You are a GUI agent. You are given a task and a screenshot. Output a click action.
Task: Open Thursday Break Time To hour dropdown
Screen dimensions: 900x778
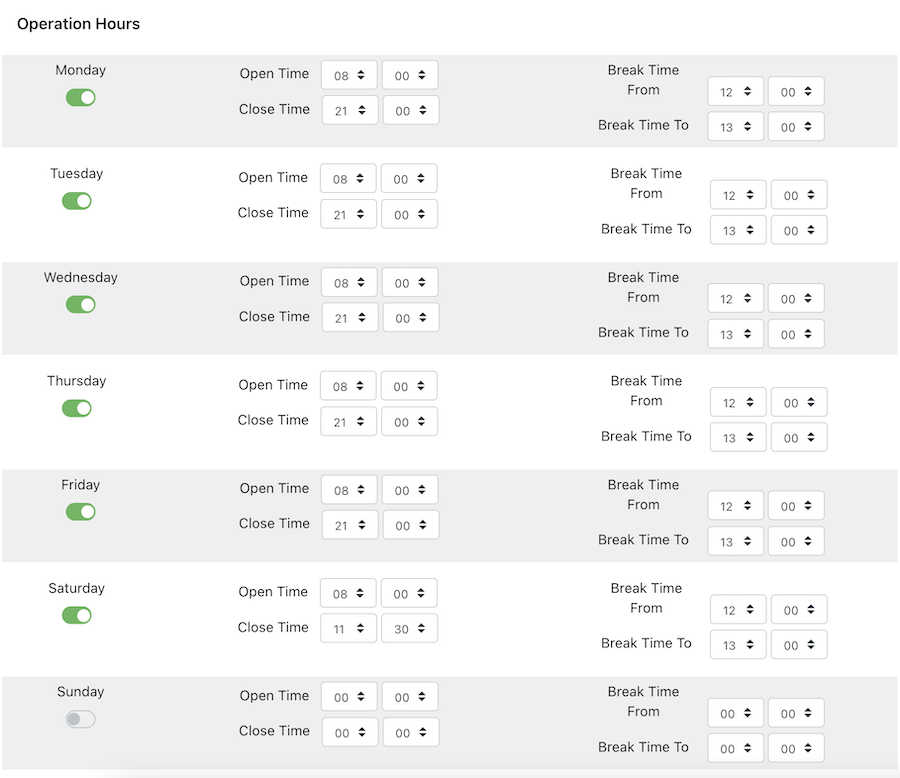(x=738, y=438)
